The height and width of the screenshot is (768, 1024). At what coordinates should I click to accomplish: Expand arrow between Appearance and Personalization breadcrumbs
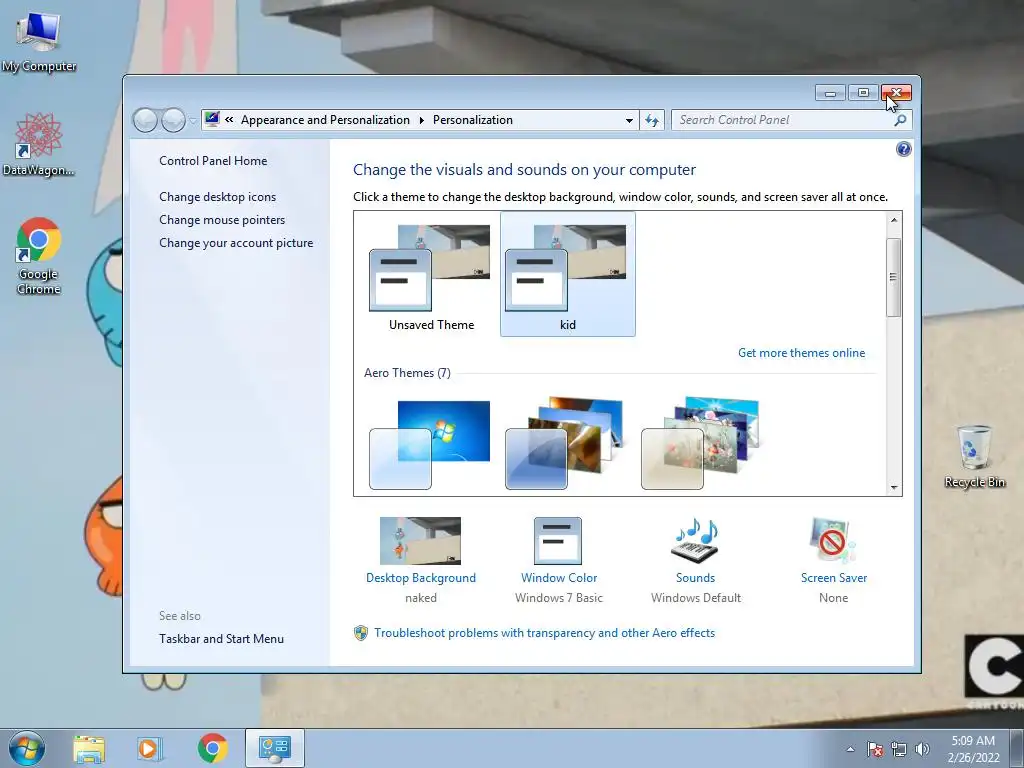pos(421,120)
